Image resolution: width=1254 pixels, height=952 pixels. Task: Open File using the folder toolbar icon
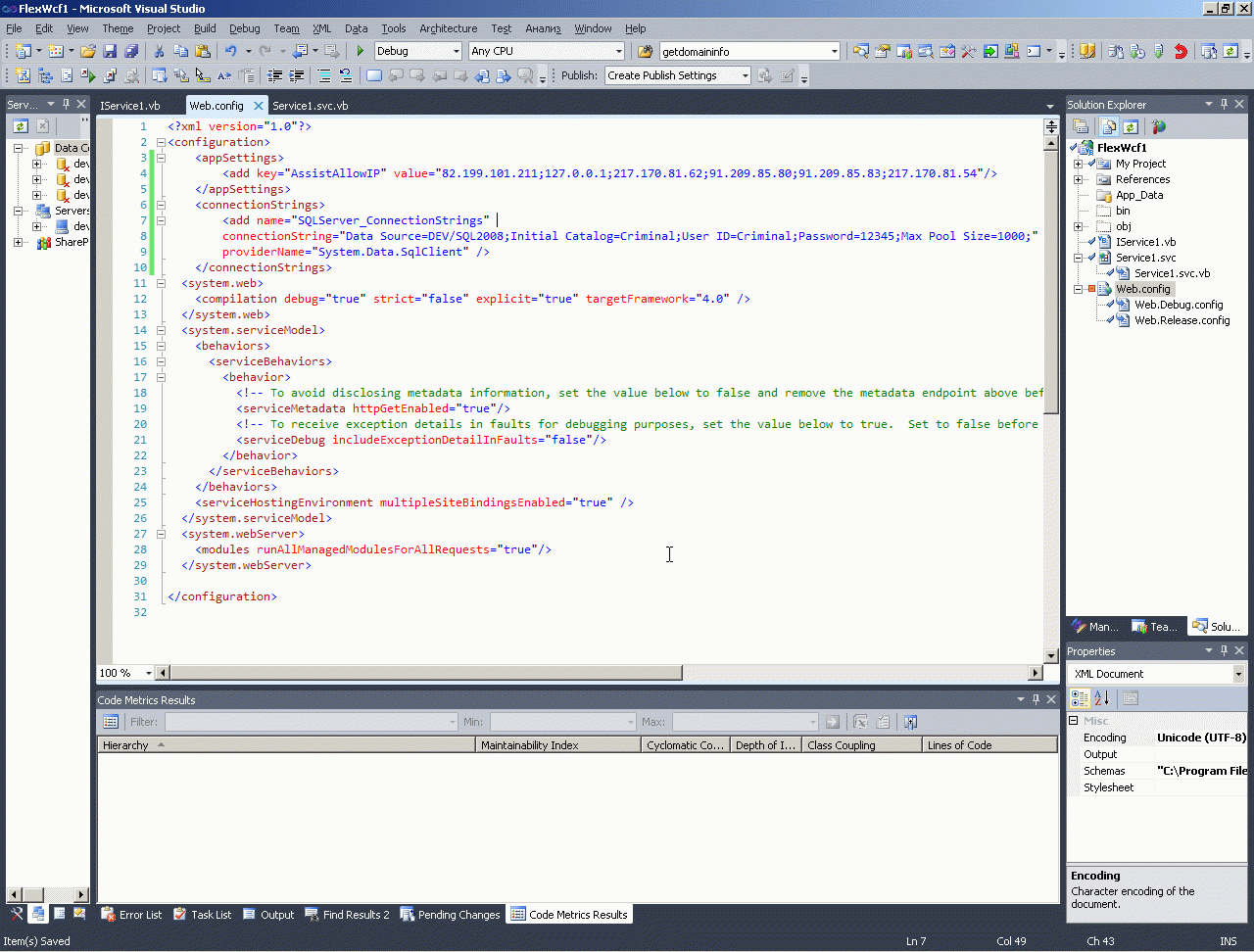click(88, 51)
